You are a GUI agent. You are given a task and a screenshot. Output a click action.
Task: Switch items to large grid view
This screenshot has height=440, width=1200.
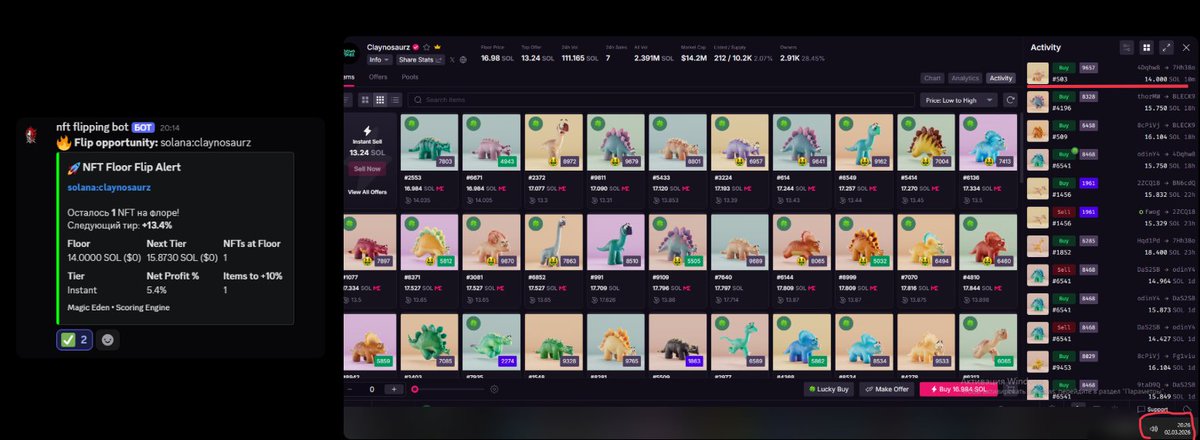pyautogui.click(x=366, y=100)
